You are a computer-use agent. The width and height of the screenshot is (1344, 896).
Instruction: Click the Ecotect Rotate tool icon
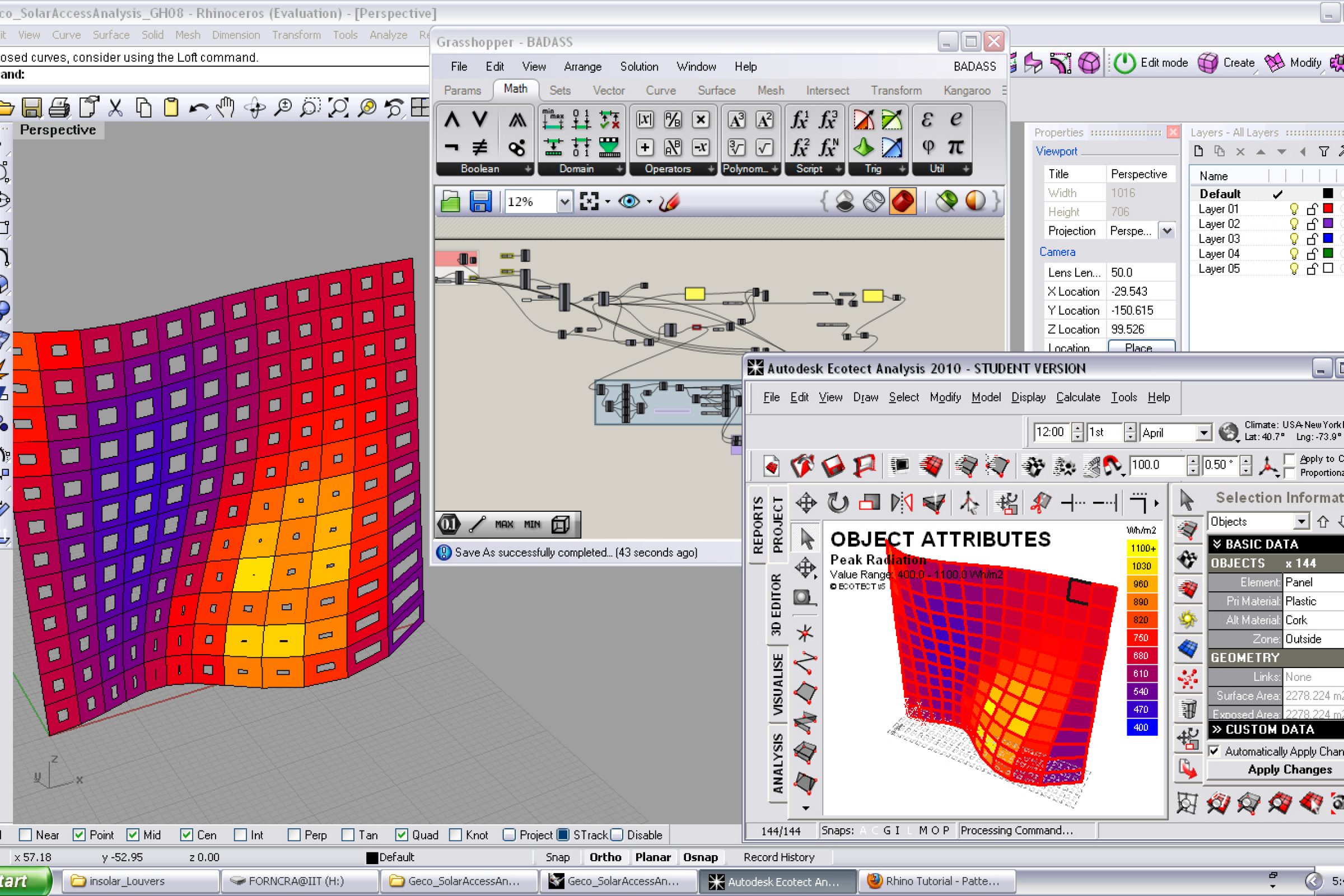point(838,503)
